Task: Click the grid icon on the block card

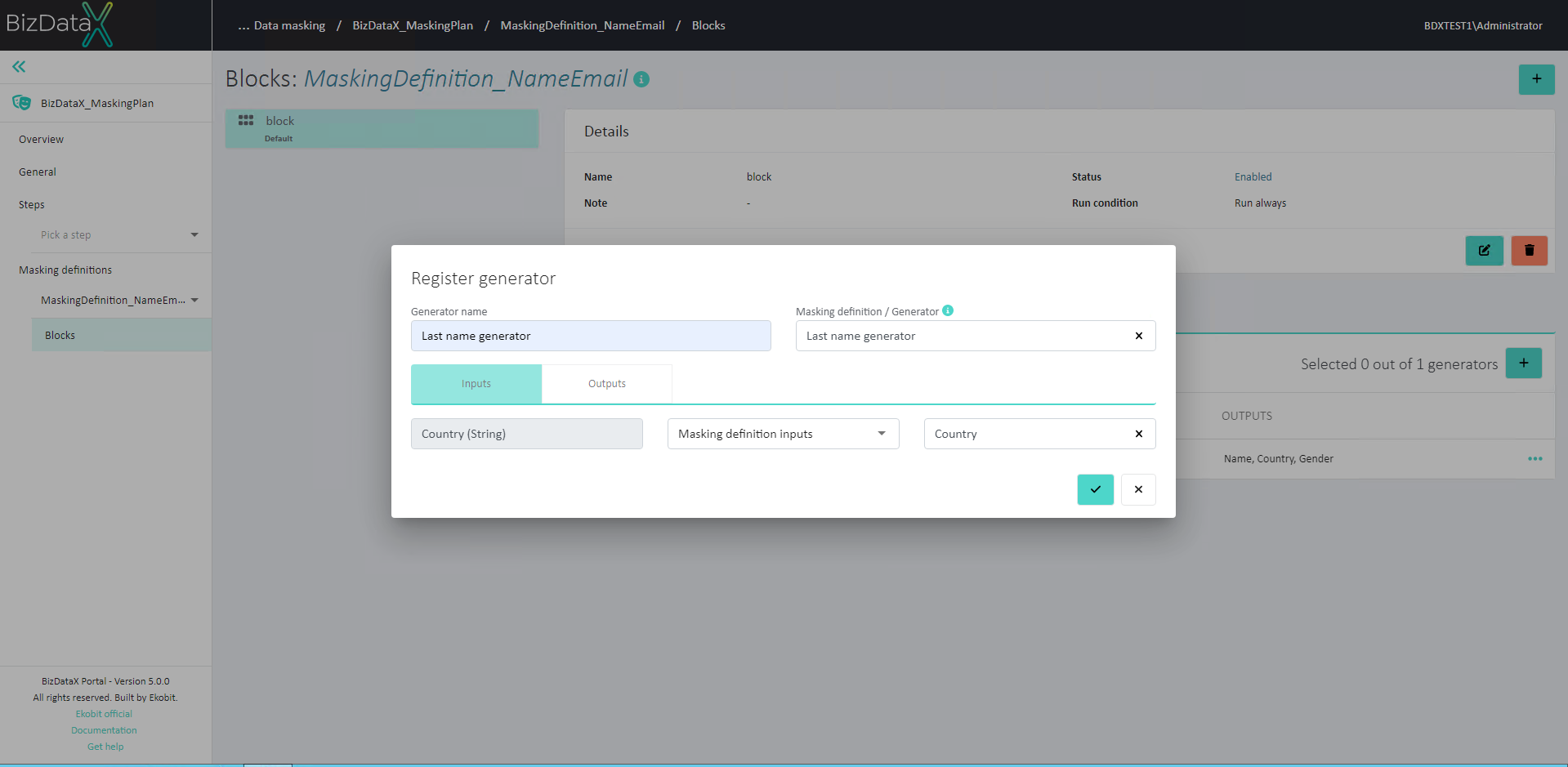Action: tap(246, 120)
